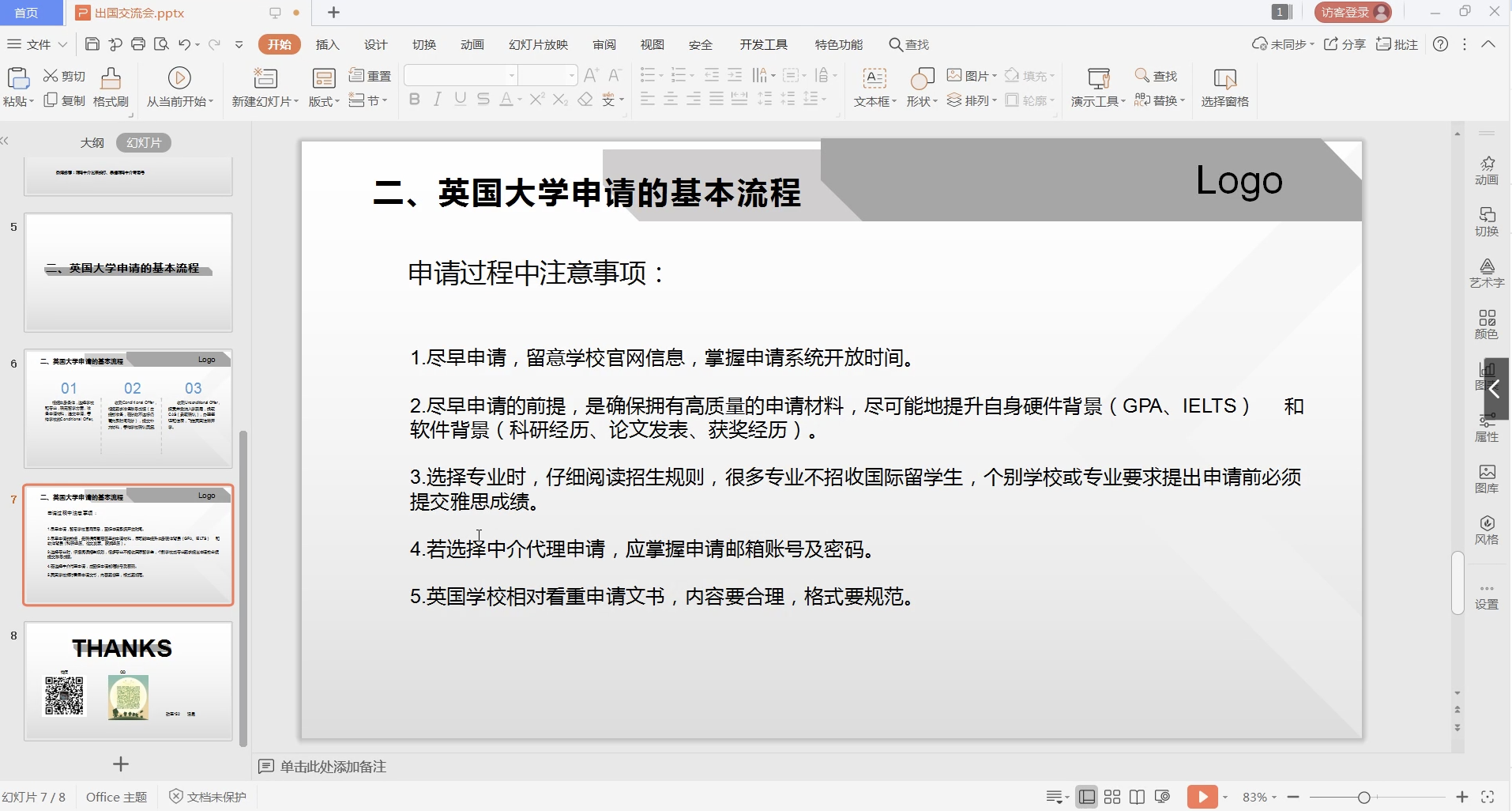This screenshot has height=811, width=1512.
Task: Switch to slide sorter view
Action: click(x=1112, y=797)
